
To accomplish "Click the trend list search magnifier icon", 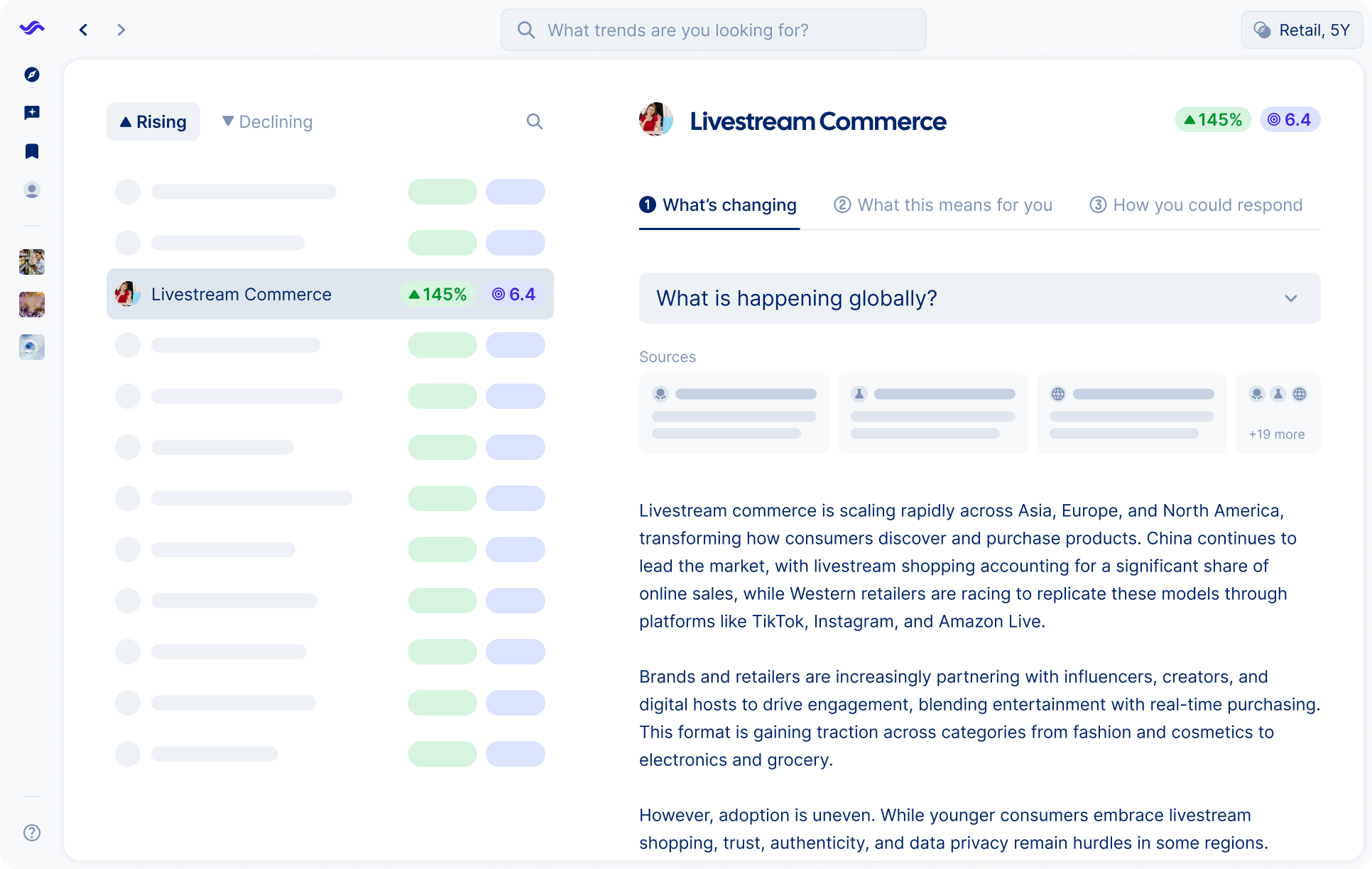I will point(534,121).
